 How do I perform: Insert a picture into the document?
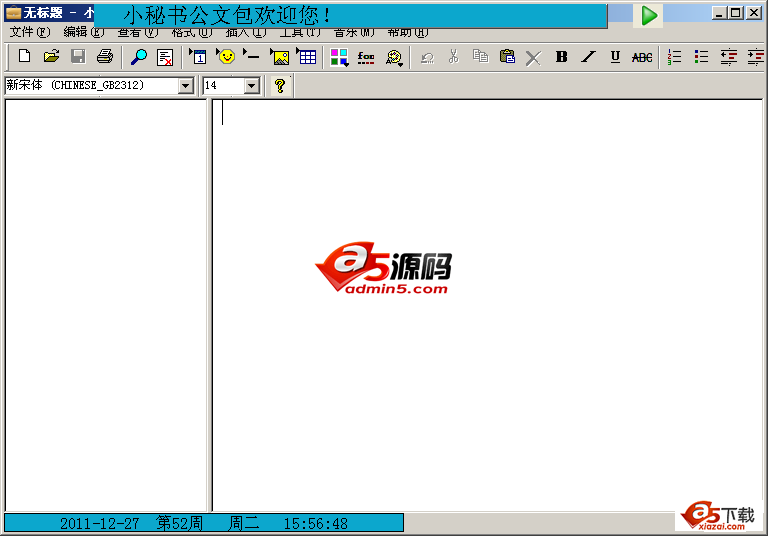[x=279, y=57]
